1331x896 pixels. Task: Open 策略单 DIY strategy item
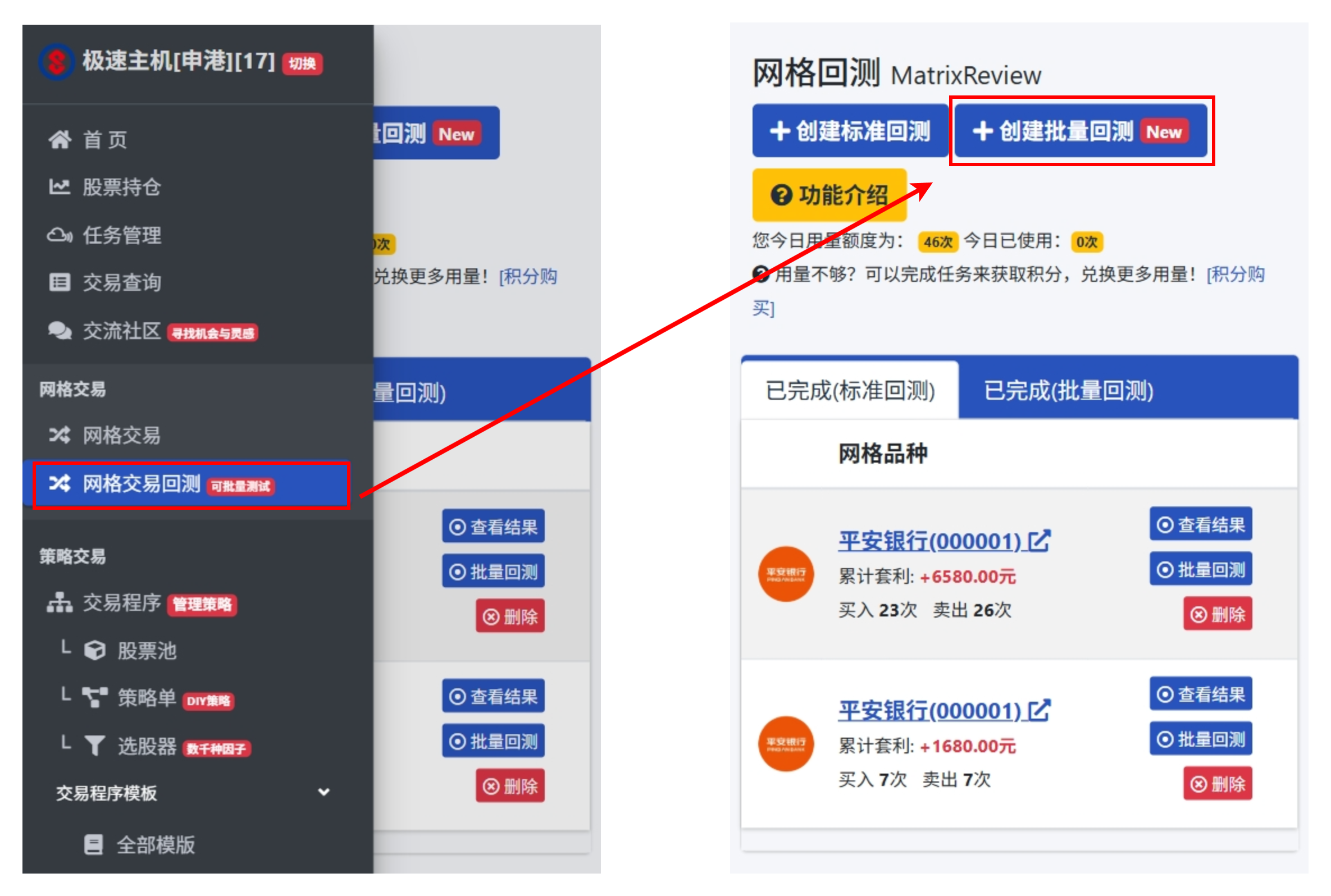pos(147,698)
